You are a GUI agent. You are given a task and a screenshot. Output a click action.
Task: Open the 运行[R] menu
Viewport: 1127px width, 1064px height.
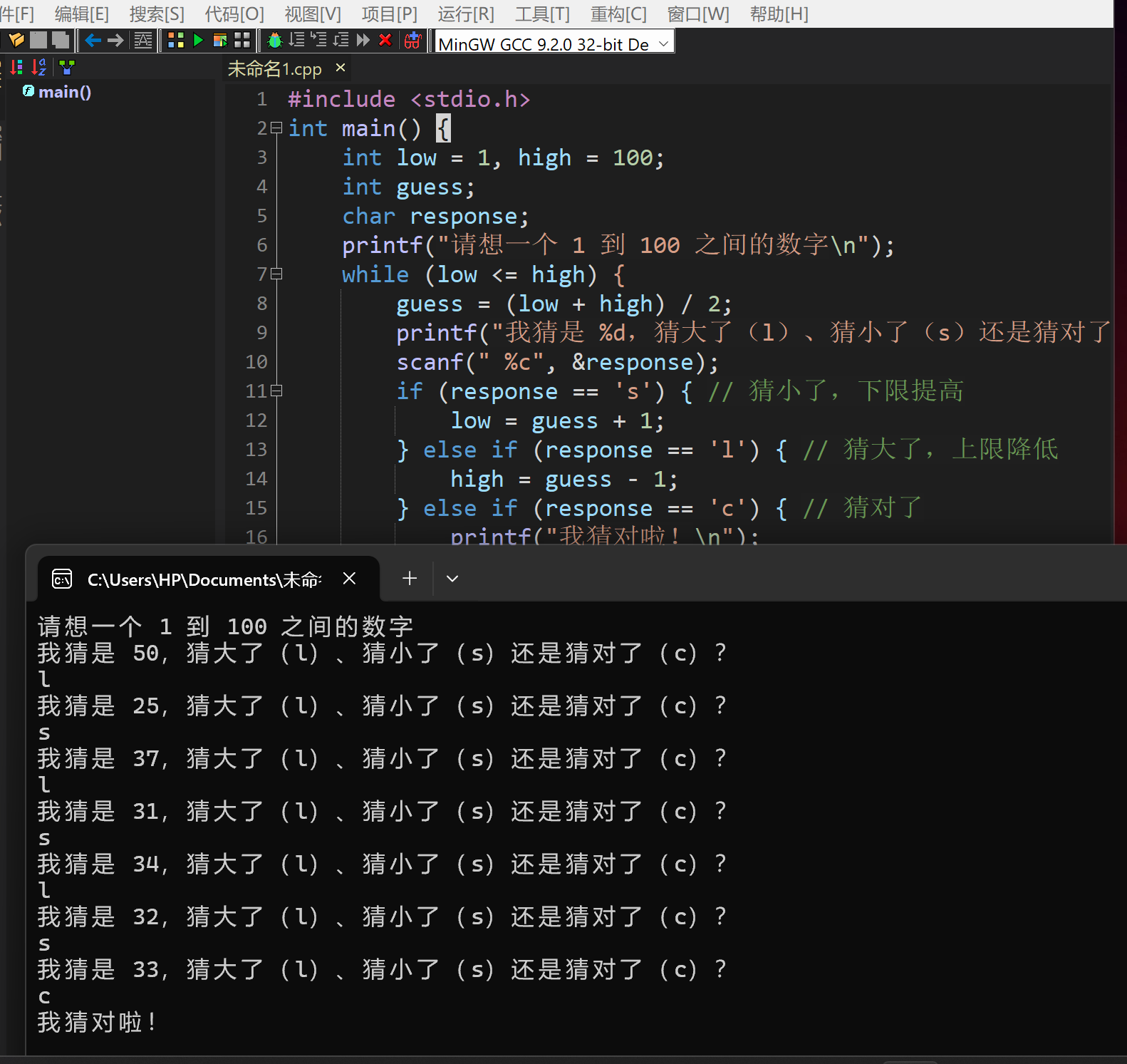click(x=466, y=14)
